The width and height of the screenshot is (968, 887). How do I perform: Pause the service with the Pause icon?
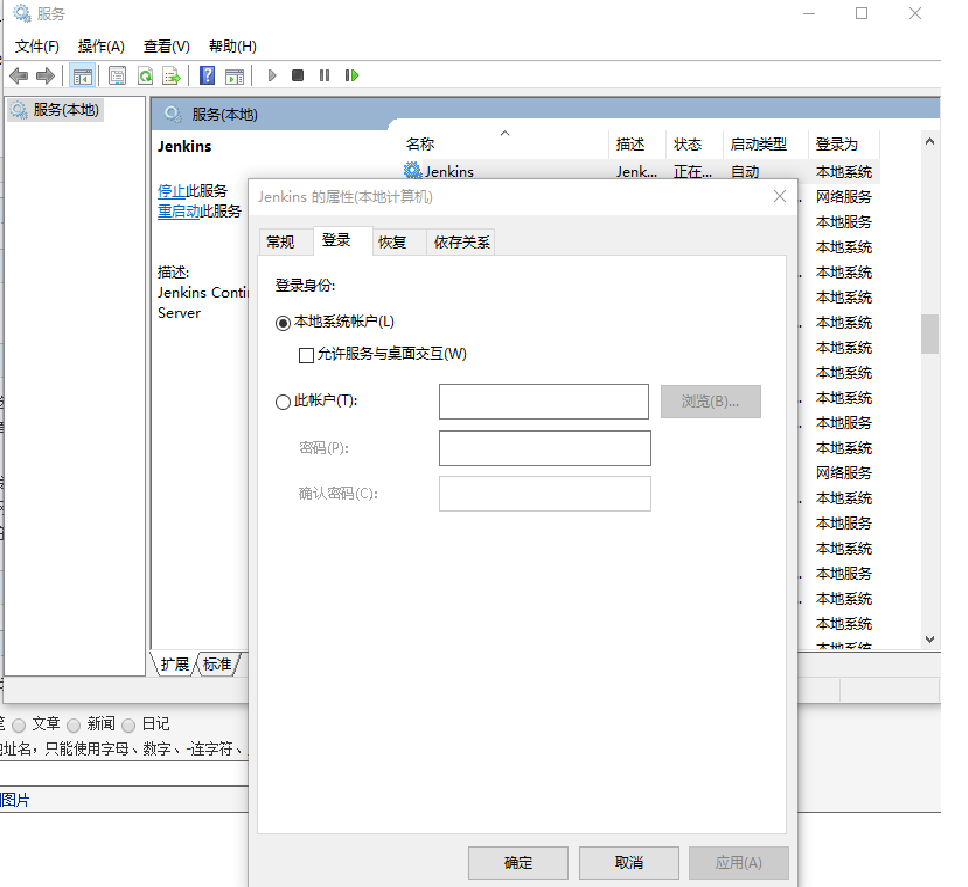(x=324, y=75)
